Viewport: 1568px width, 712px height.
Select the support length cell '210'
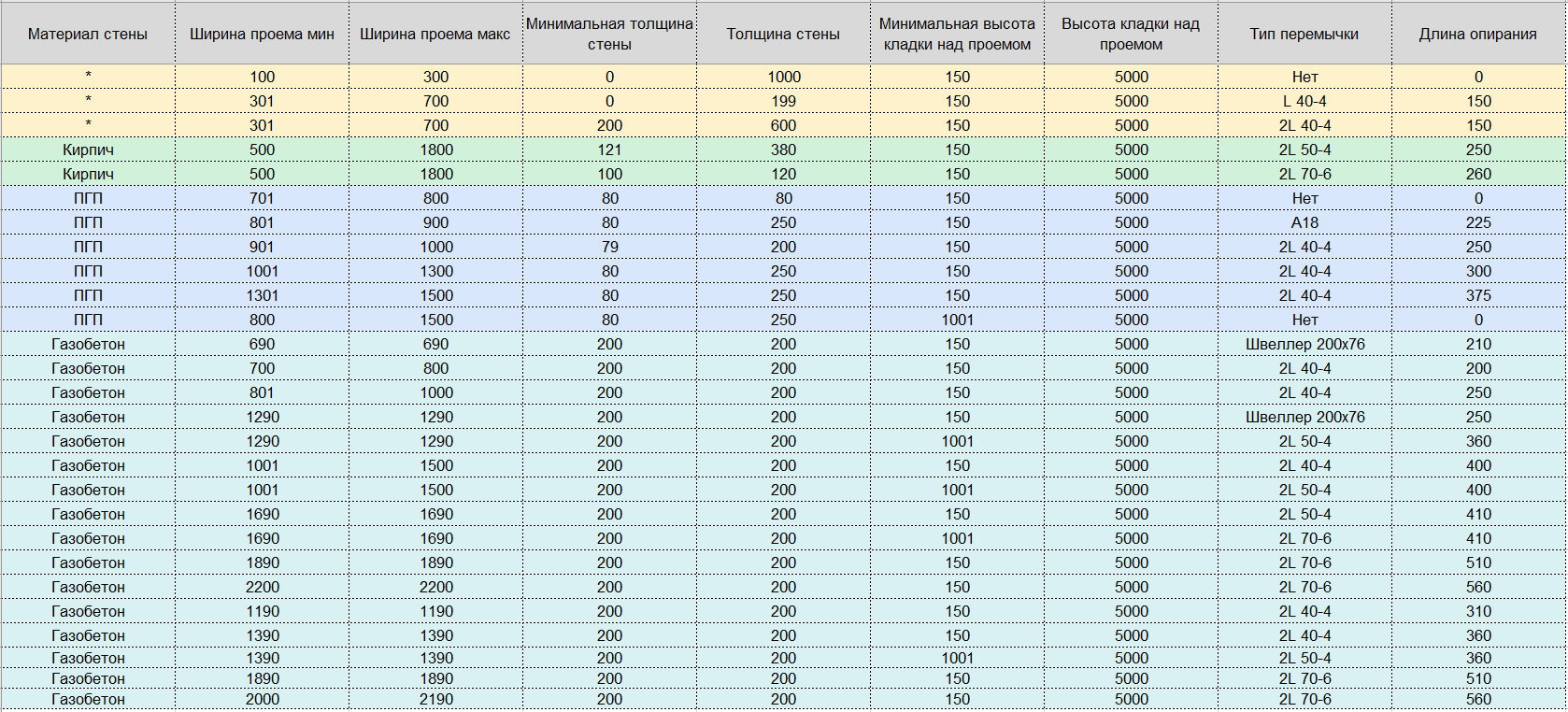point(1478,344)
